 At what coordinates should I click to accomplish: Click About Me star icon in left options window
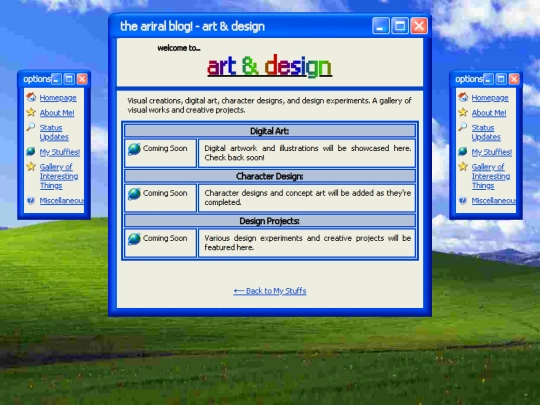pyautogui.click(x=31, y=112)
